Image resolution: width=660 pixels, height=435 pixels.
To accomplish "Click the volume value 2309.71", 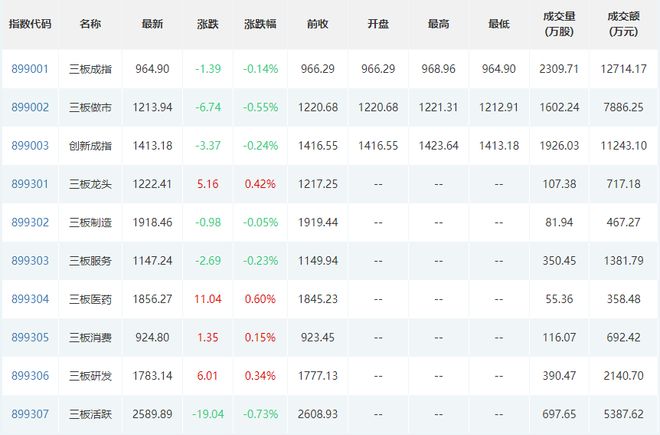I will tap(559, 69).
